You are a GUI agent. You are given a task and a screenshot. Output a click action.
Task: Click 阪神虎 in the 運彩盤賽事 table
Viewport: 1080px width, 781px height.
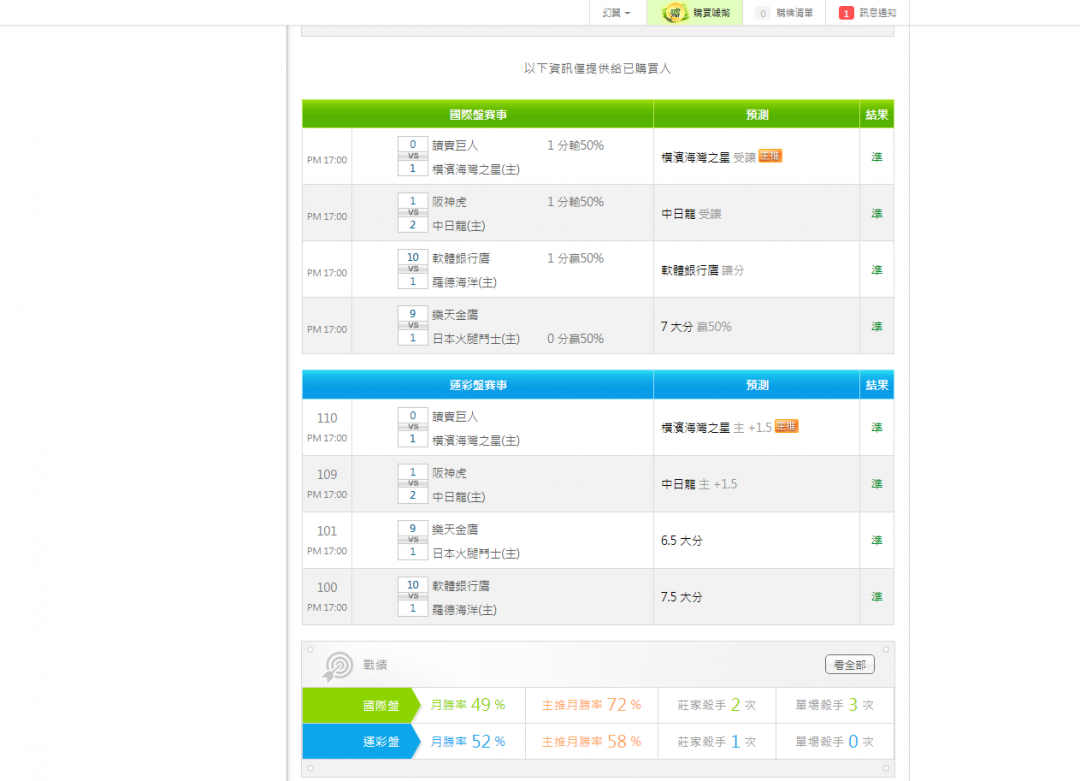[x=449, y=473]
